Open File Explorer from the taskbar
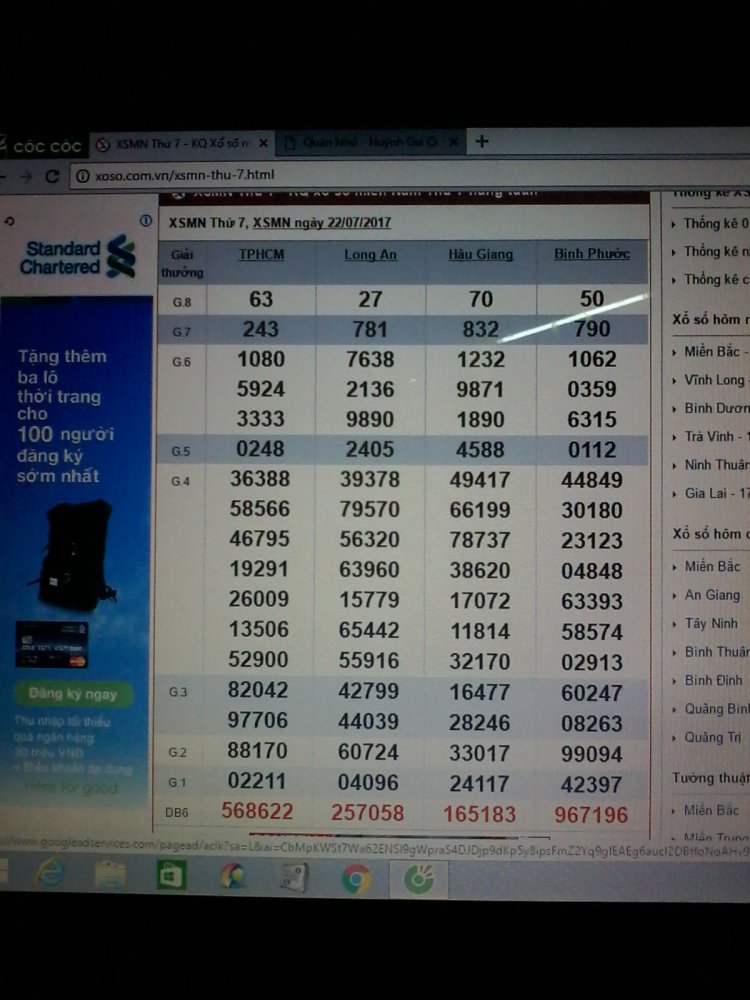This screenshot has width=750, height=1000. pos(110,875)
